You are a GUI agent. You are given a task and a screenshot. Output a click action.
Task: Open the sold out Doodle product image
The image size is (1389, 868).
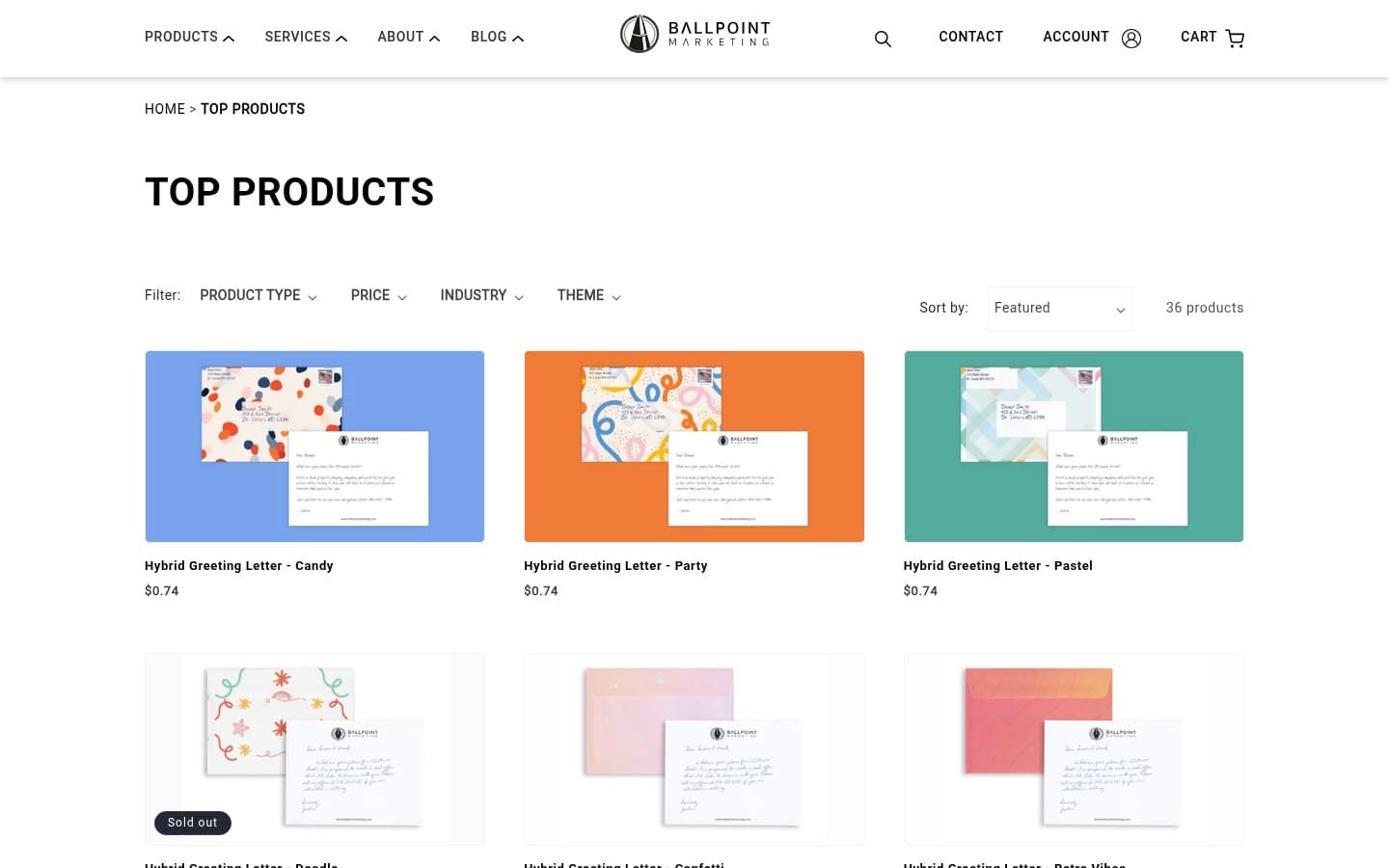(314, 749)
